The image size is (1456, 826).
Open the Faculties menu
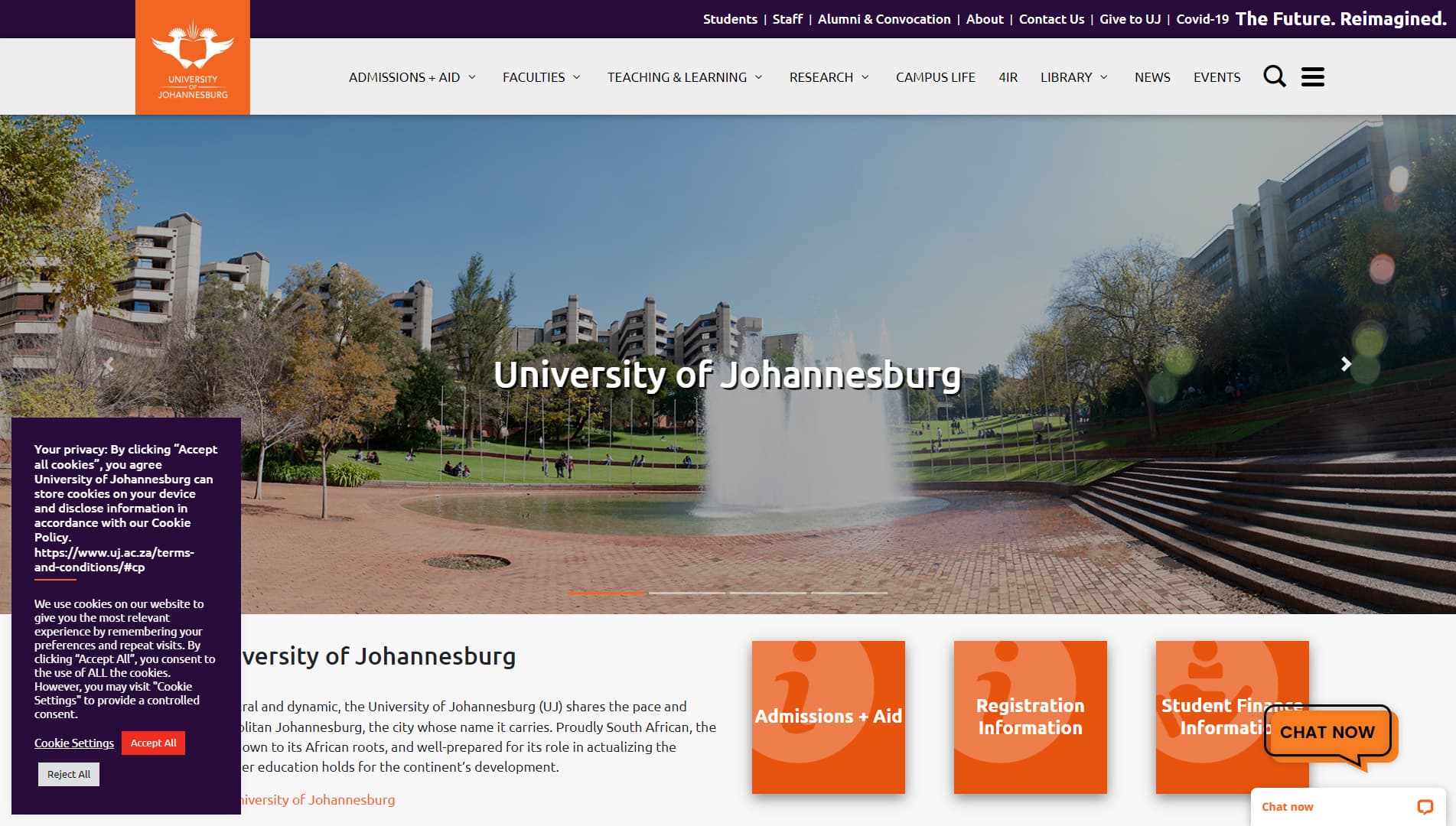(534, 77)
